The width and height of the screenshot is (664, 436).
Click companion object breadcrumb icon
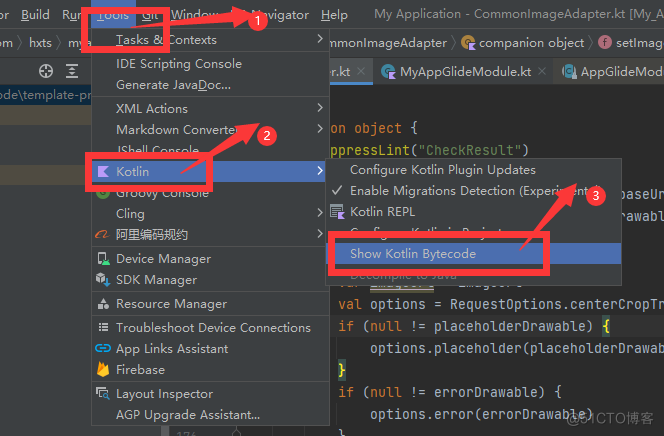[468, 43]
